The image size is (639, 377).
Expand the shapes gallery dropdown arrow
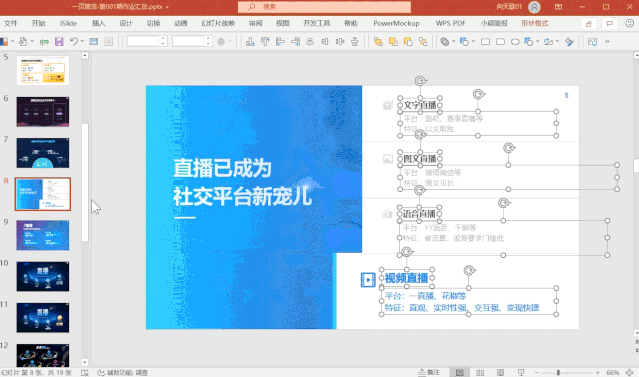[x=538, y=42]
